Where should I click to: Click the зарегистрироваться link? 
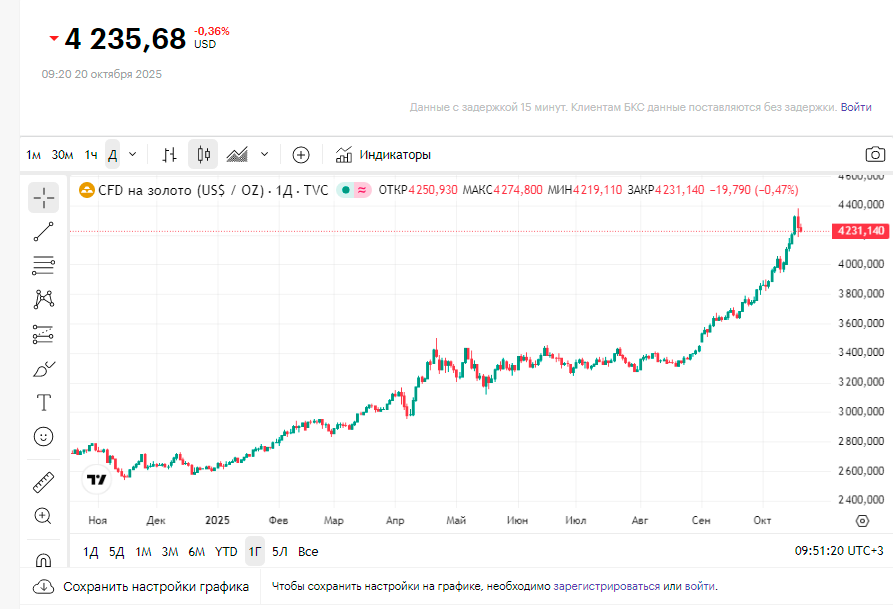pos(606,586)
